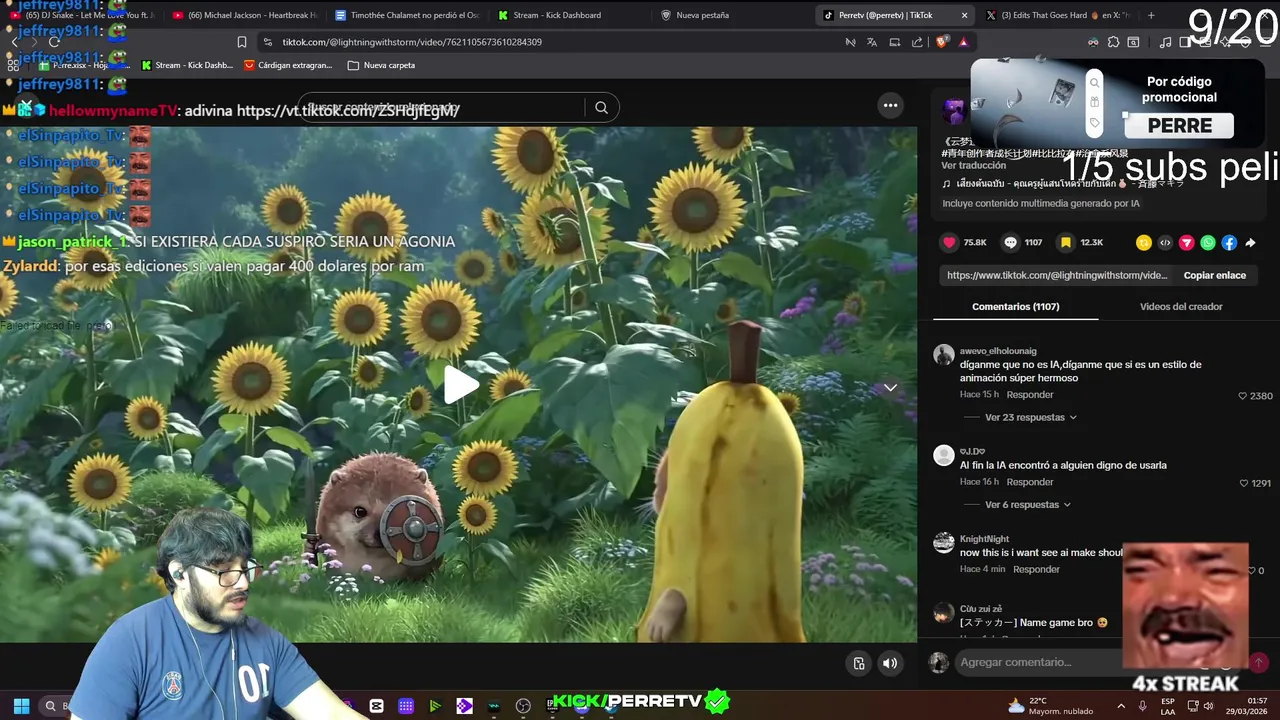This screenshot has height=720, width=1280.
Task: Show hidden system tray icons chevron
Action: click(x=1119, y=706)
